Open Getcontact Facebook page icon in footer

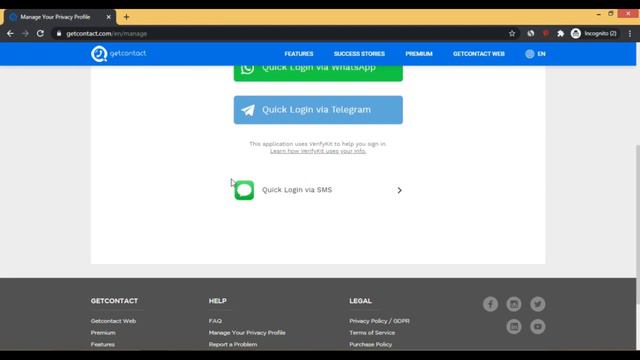click(x=490, y=304)
